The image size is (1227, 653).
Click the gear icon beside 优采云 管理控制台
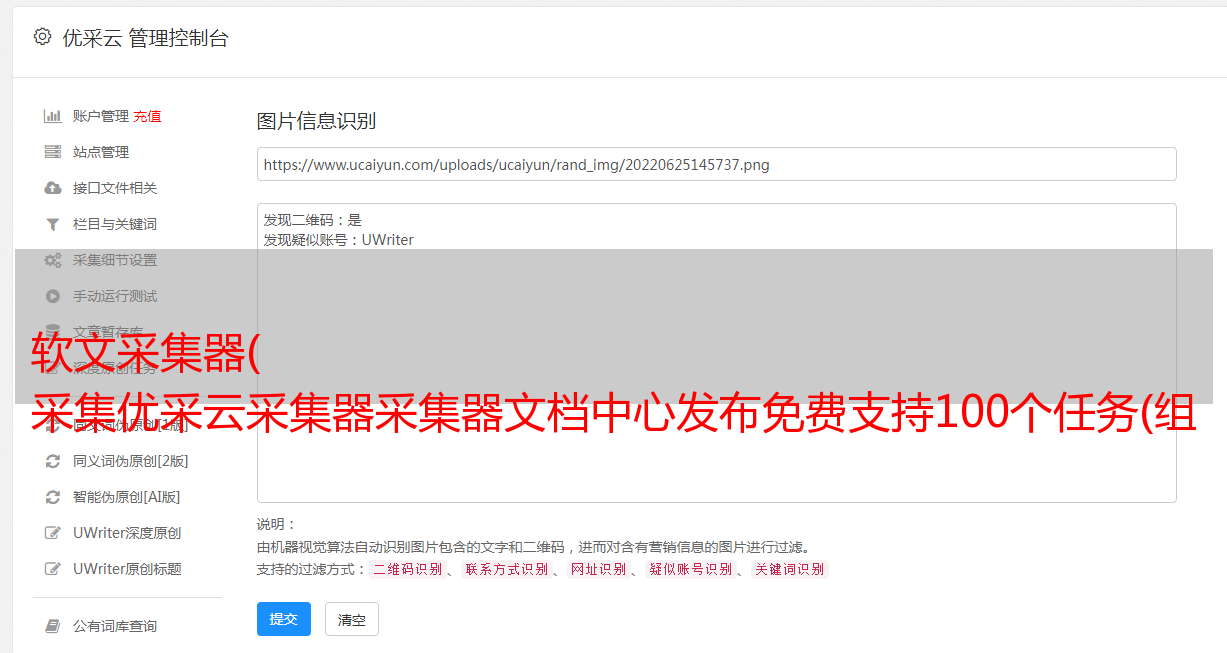coord(42,37)
